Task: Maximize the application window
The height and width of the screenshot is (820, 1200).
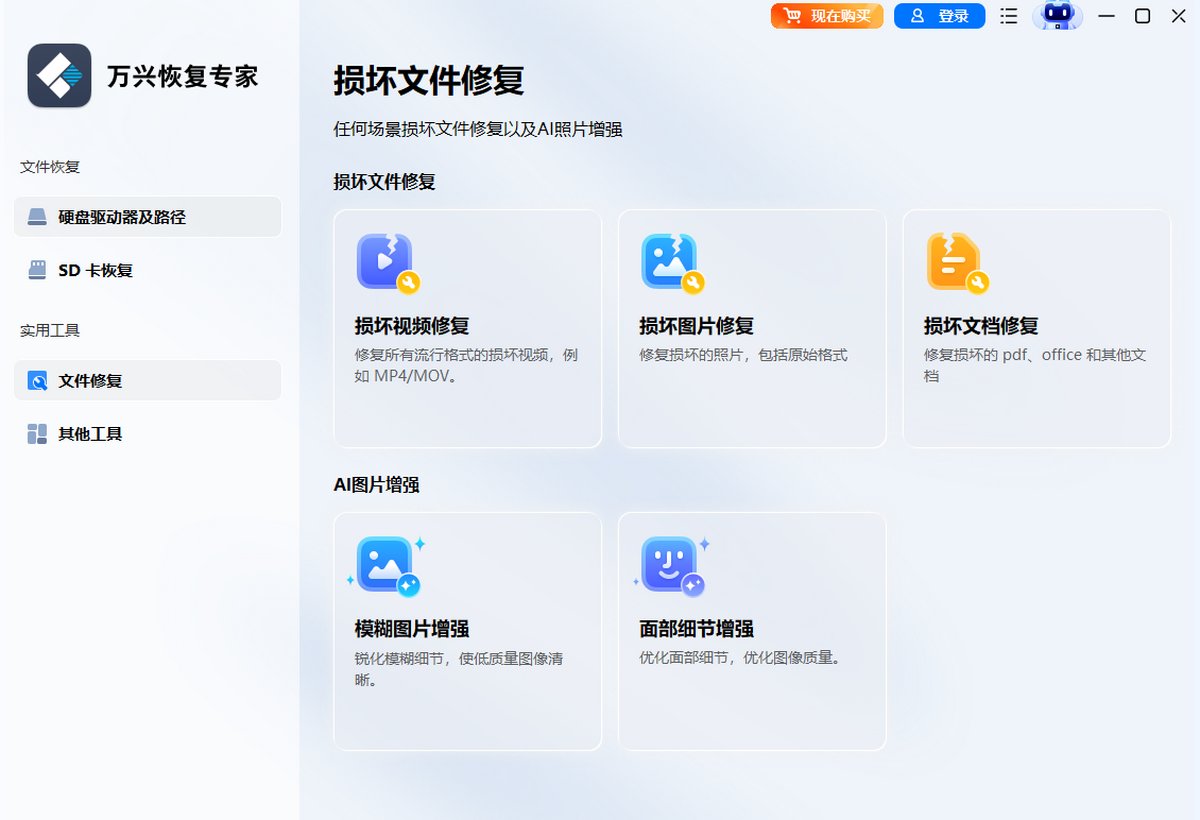Action: [x=1142, y=16]
